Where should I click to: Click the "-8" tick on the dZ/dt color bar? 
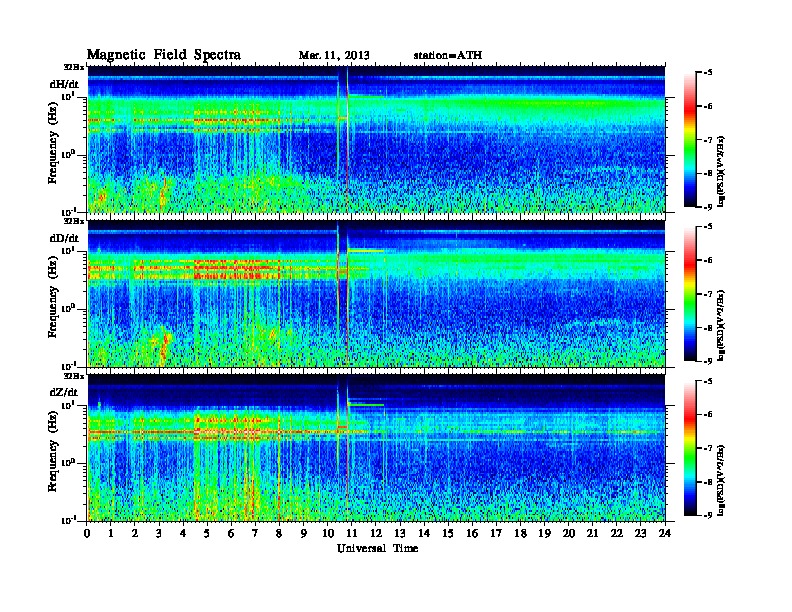708,482
